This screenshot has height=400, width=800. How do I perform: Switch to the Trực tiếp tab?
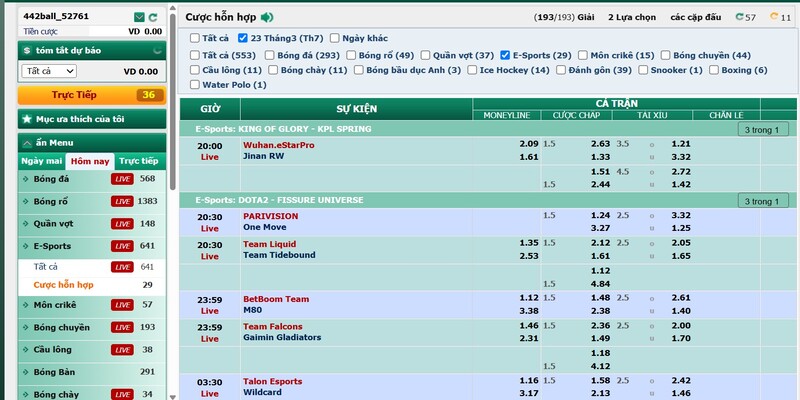click(139, 161)
